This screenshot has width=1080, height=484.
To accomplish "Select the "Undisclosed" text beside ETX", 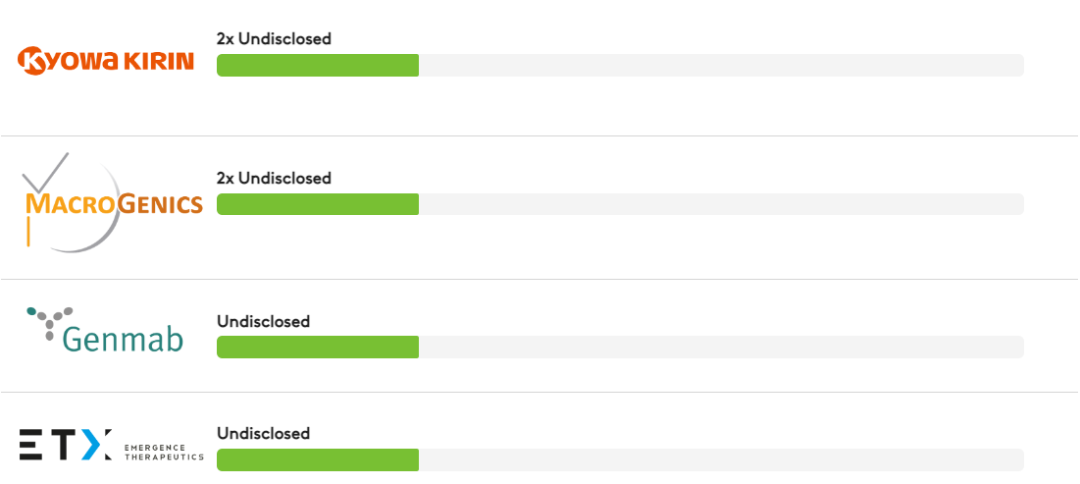I will point(263,434).
